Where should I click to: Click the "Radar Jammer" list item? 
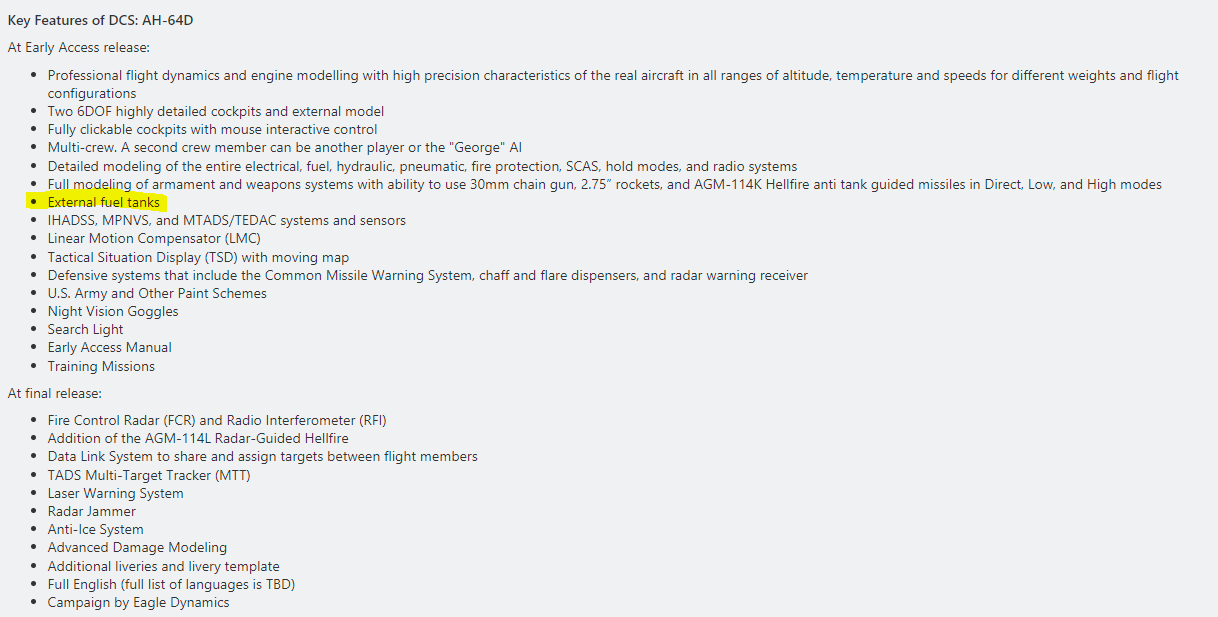coord(92,511)
